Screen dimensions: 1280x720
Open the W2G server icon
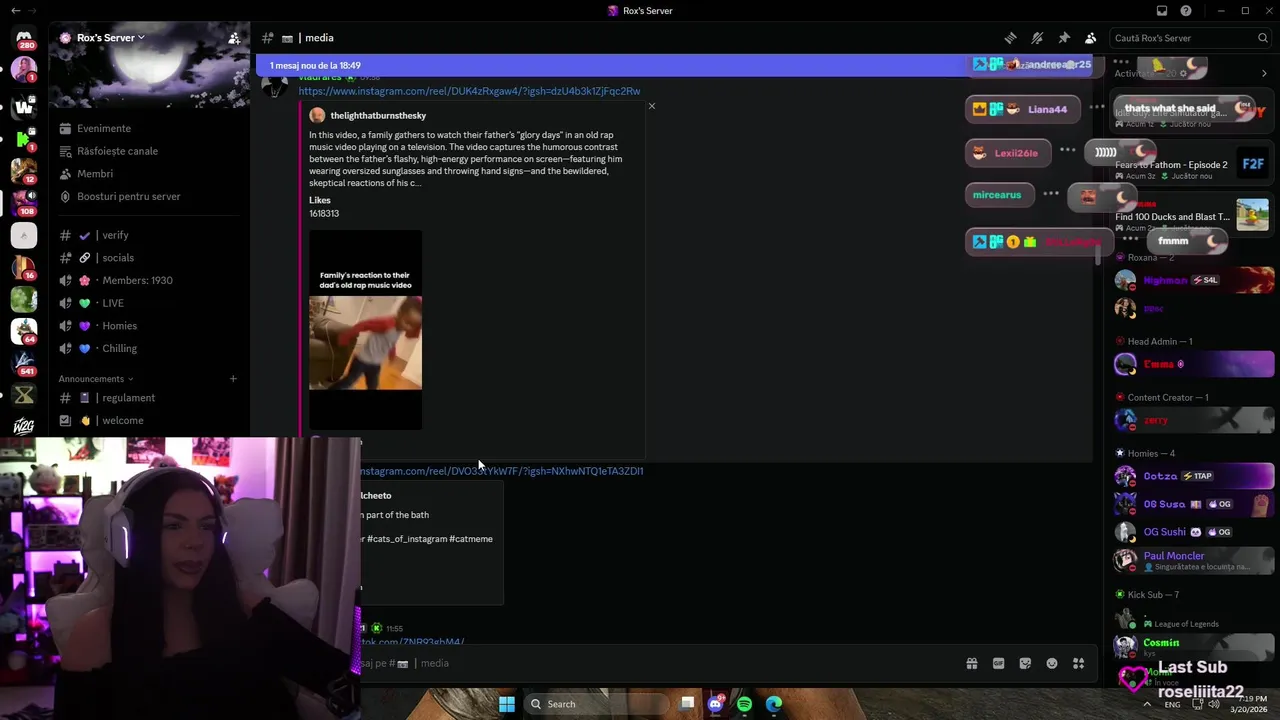(x=24, y=427)
